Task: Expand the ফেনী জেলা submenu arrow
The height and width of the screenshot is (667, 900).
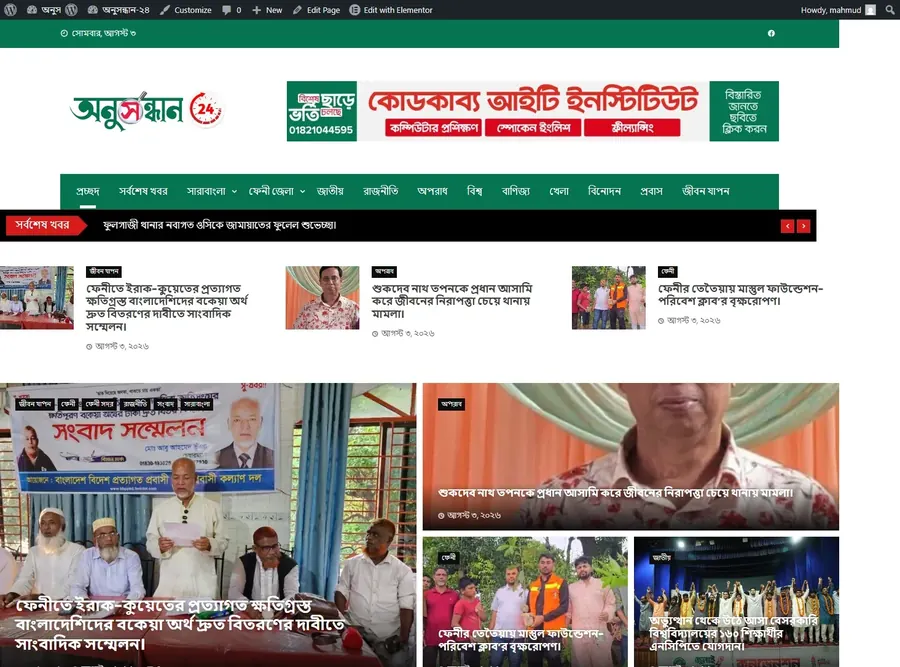Action: coord(302,192)
